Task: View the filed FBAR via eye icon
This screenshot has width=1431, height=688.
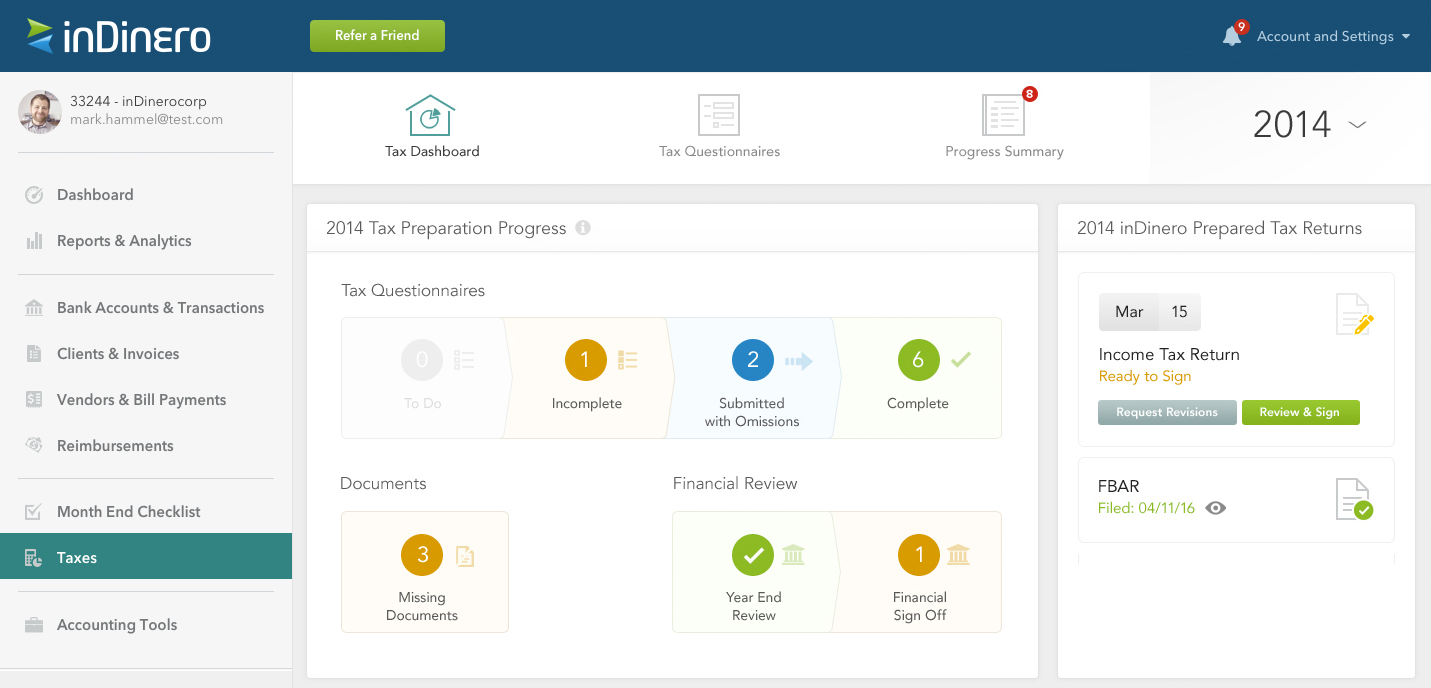Action: coord(1216,508)
